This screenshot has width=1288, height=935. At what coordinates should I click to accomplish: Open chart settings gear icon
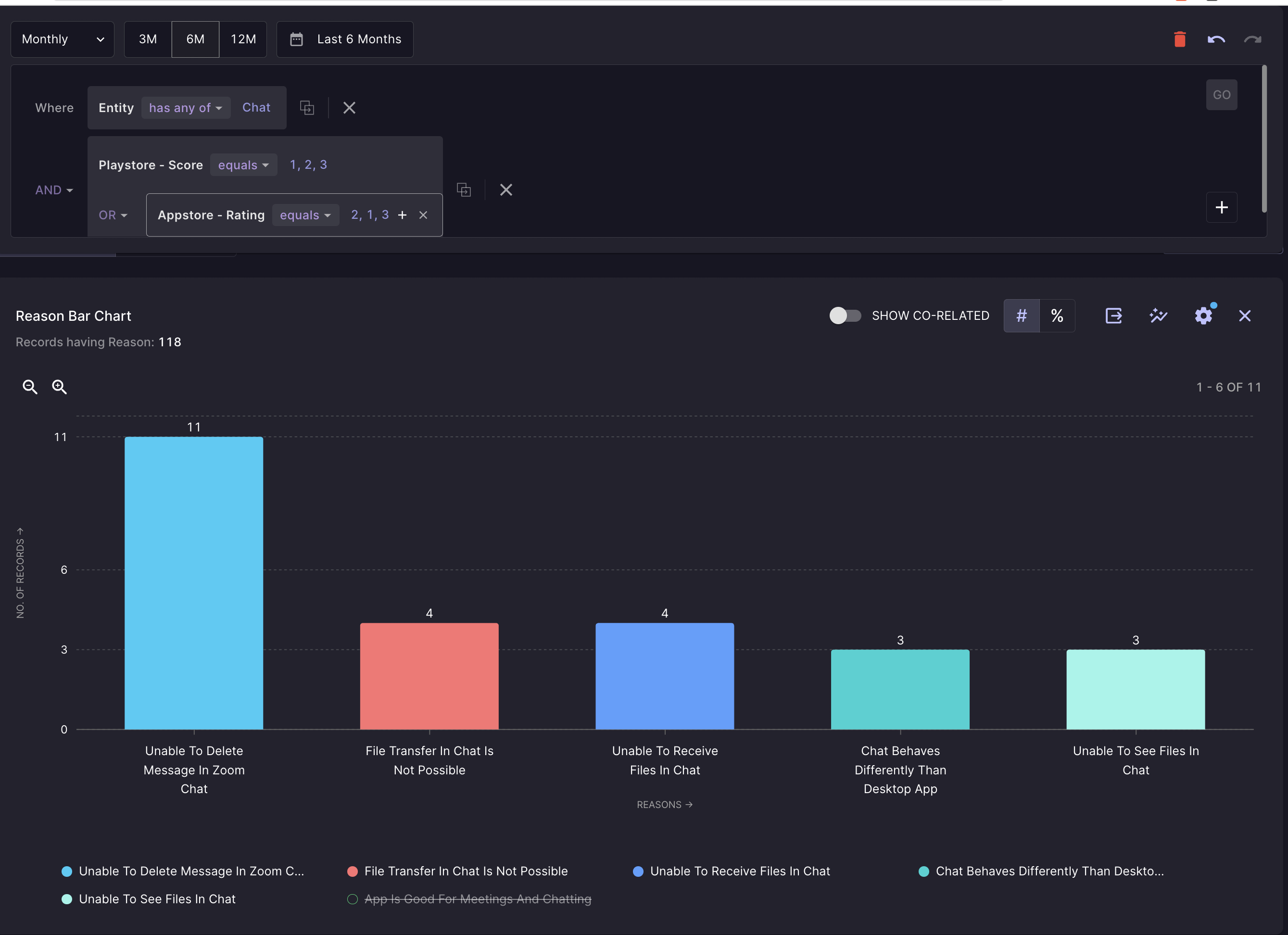pos(1203,316)
